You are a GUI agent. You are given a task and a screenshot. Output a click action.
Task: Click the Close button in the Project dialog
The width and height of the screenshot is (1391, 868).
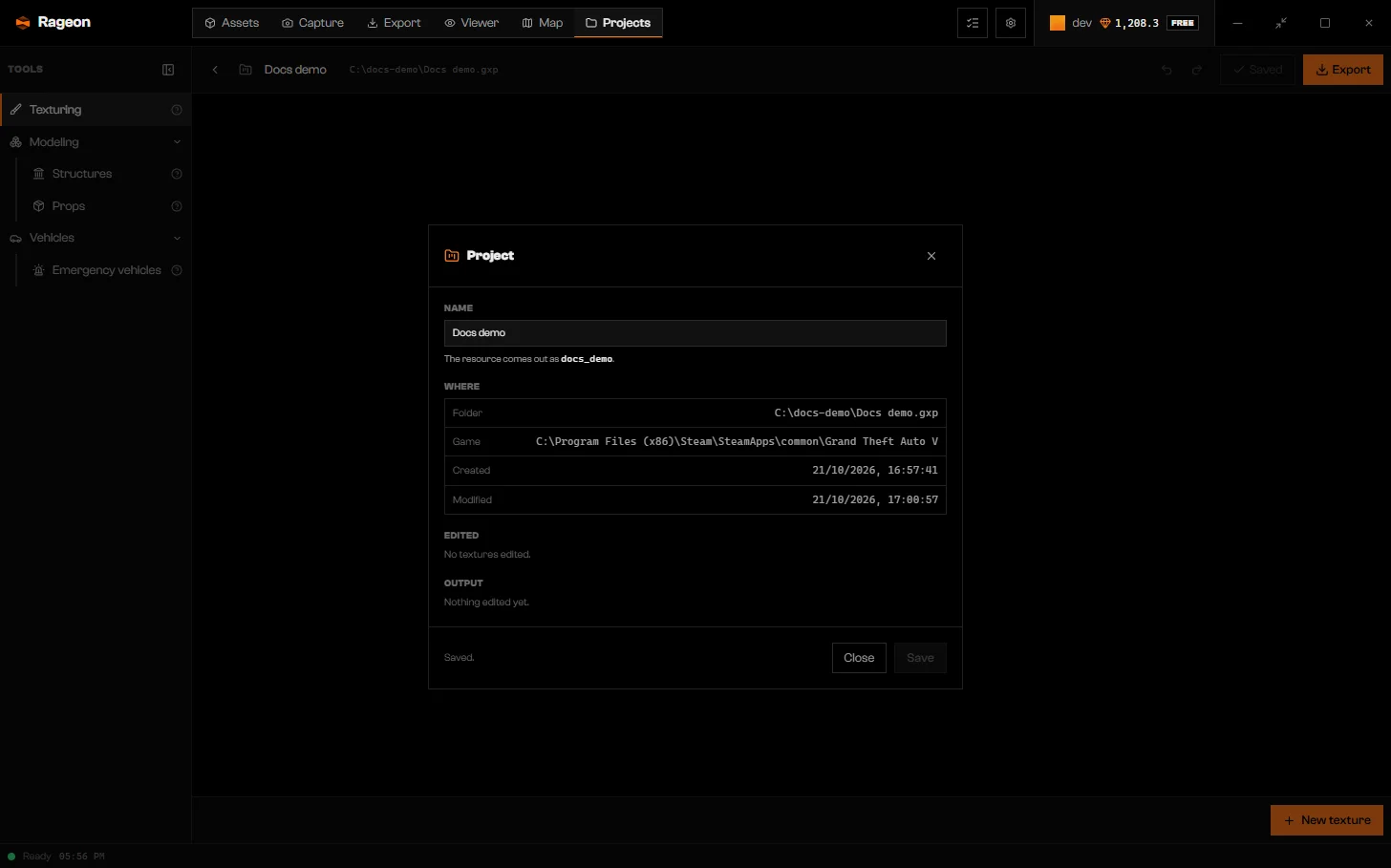(x=859, y=658)
